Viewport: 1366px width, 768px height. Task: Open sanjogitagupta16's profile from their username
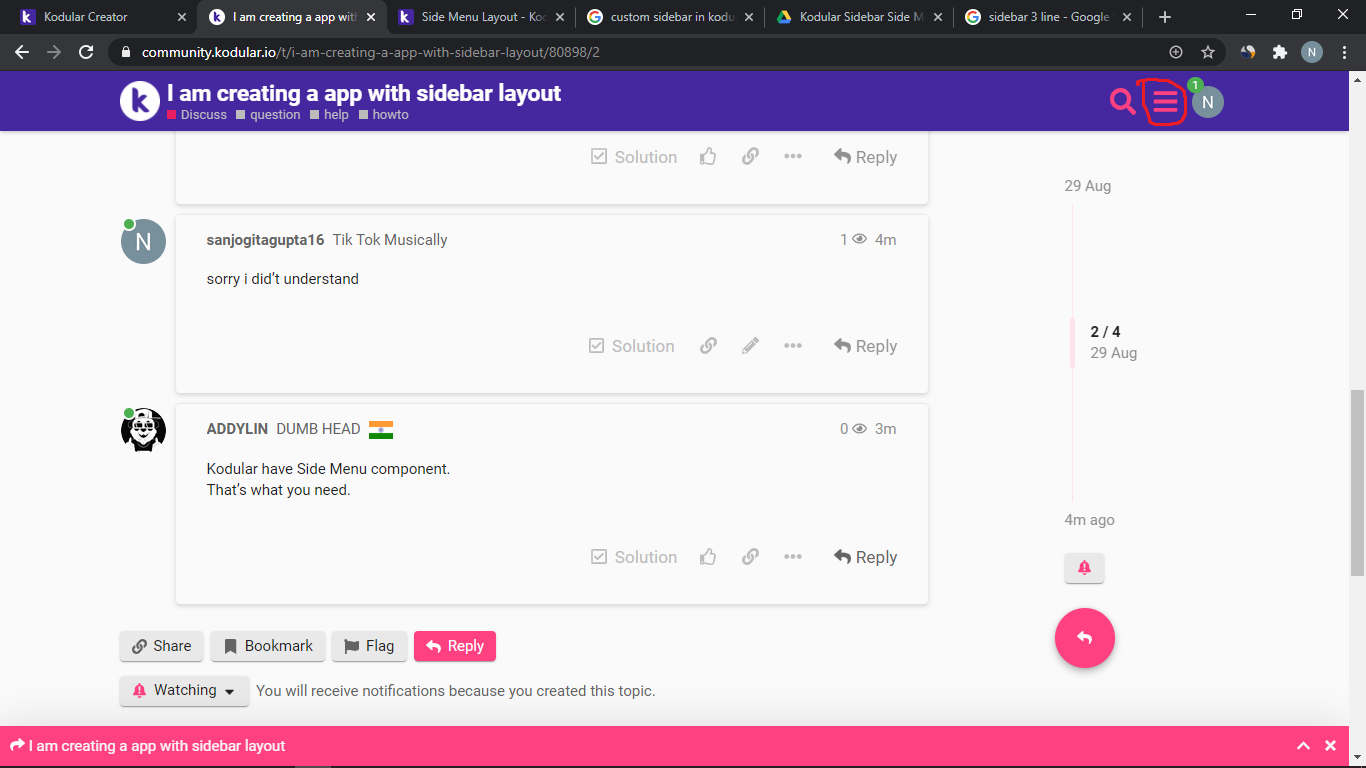pos(264,240)
